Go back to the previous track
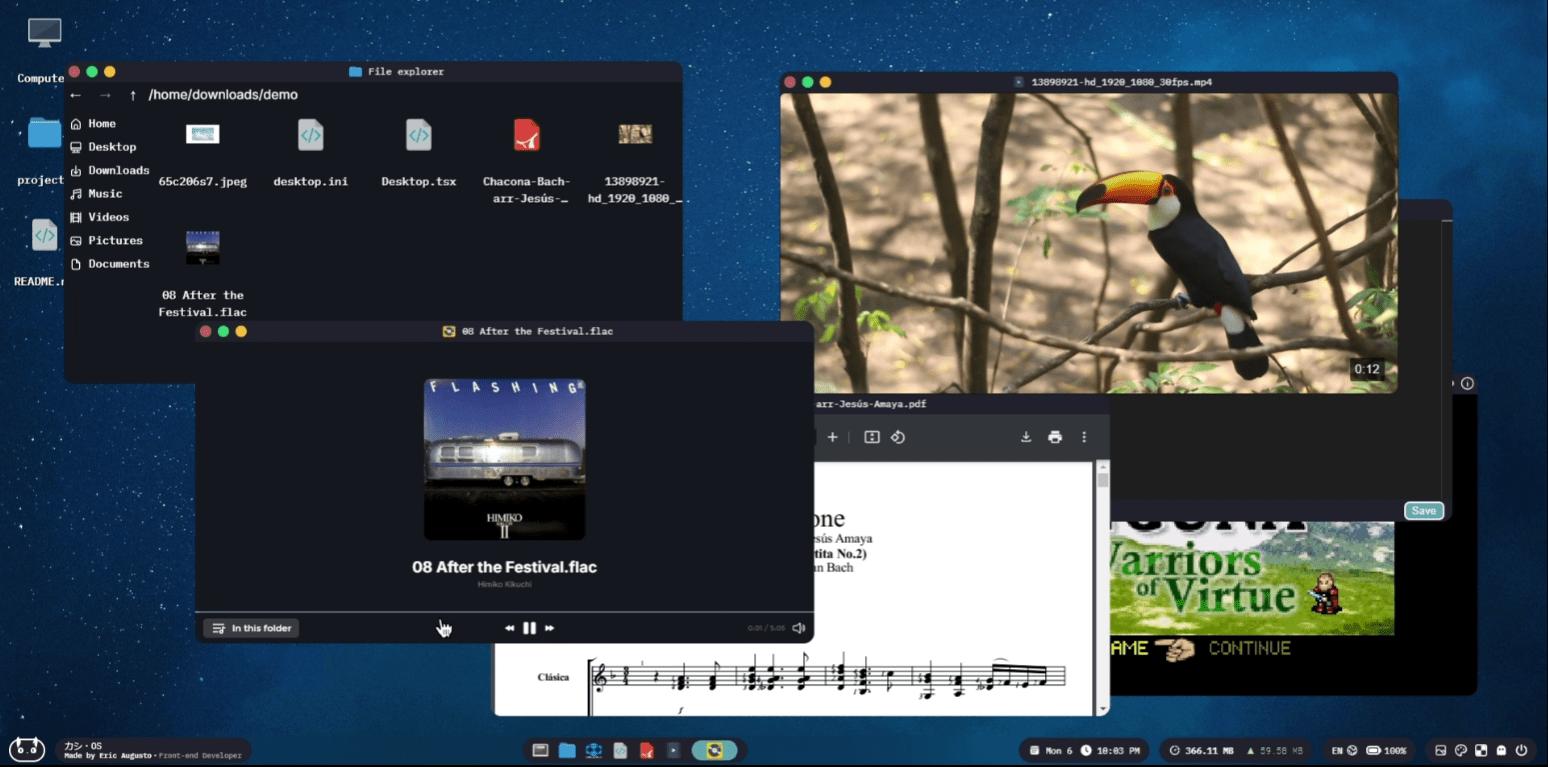1548x767 pixels. [x=509, y=628]
